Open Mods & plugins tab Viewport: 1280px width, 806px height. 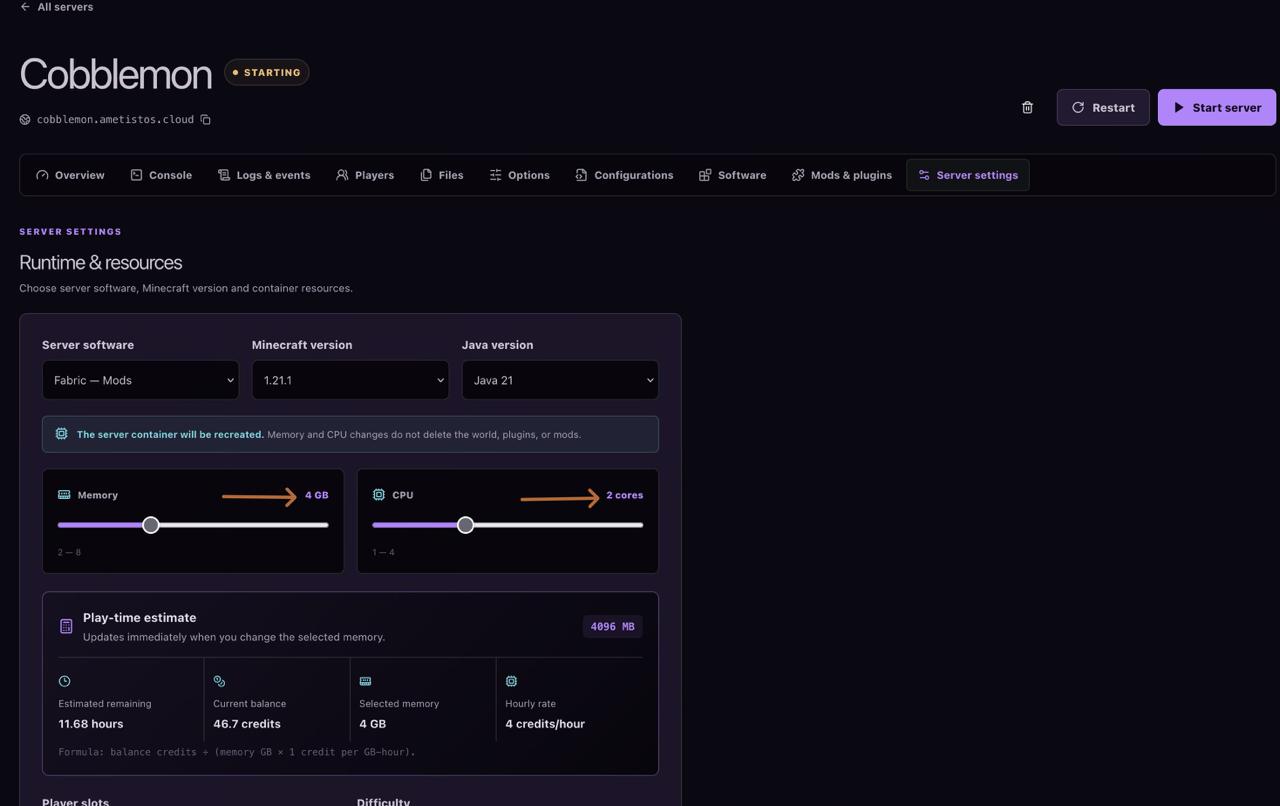pyautogui.click(x=842, y=175)
